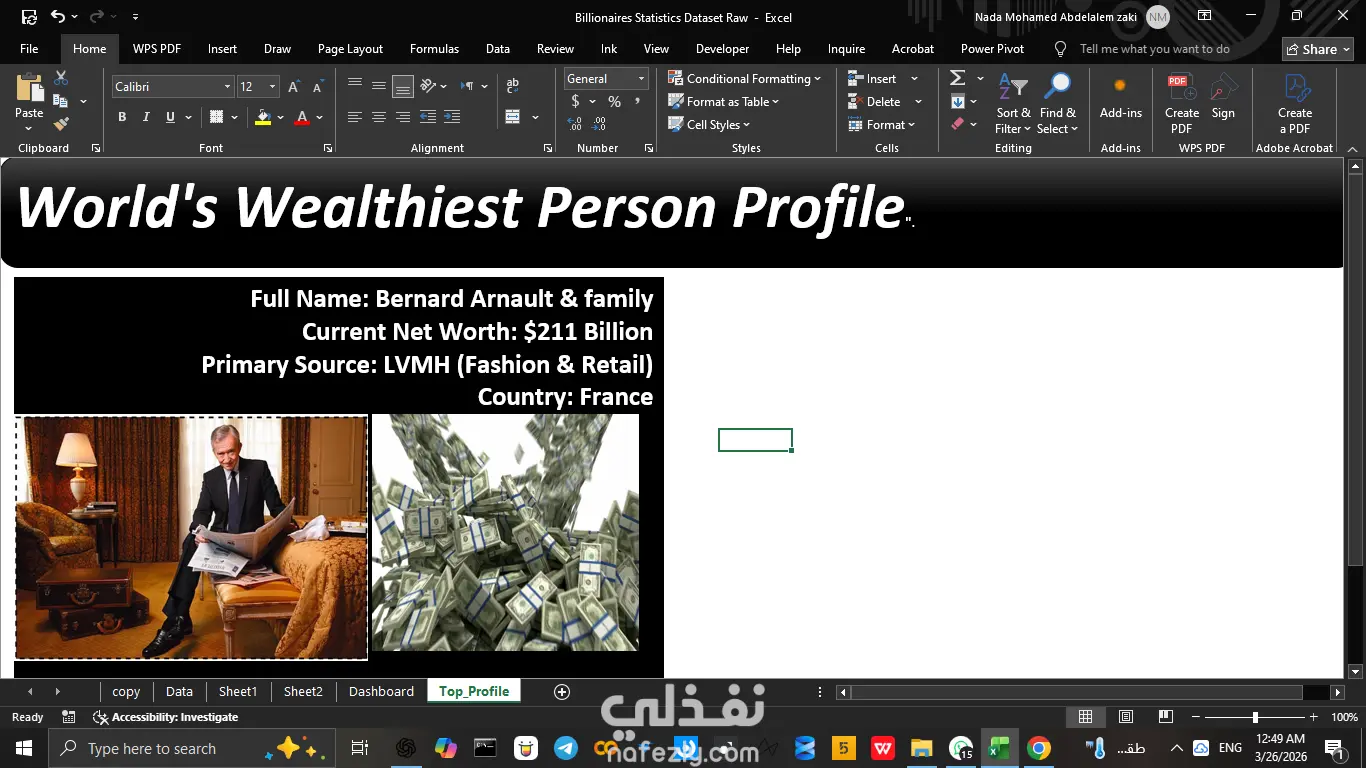This screenshot has width=1366, height=768.
Task: Click the AutoSum sigma icon
Action: pos(957,78)
